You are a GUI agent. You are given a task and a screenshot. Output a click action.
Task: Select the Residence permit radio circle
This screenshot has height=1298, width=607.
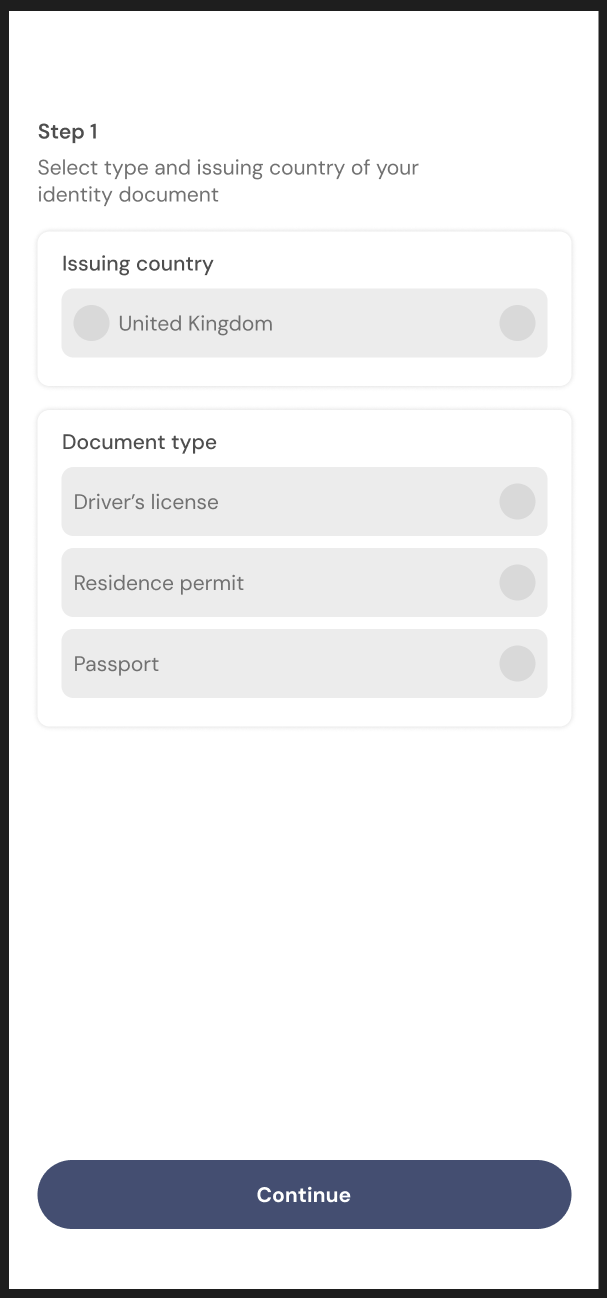tap(517, 583)
